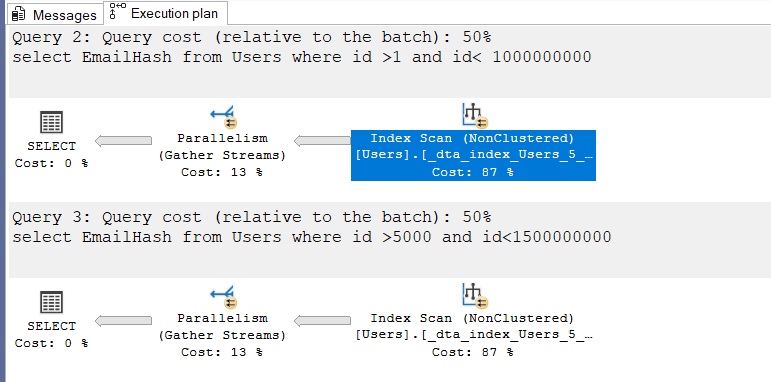771x382 pixels.
Task: Click Query 3 arrow from Index Scan to Parallelism
Action: point(323,321)
